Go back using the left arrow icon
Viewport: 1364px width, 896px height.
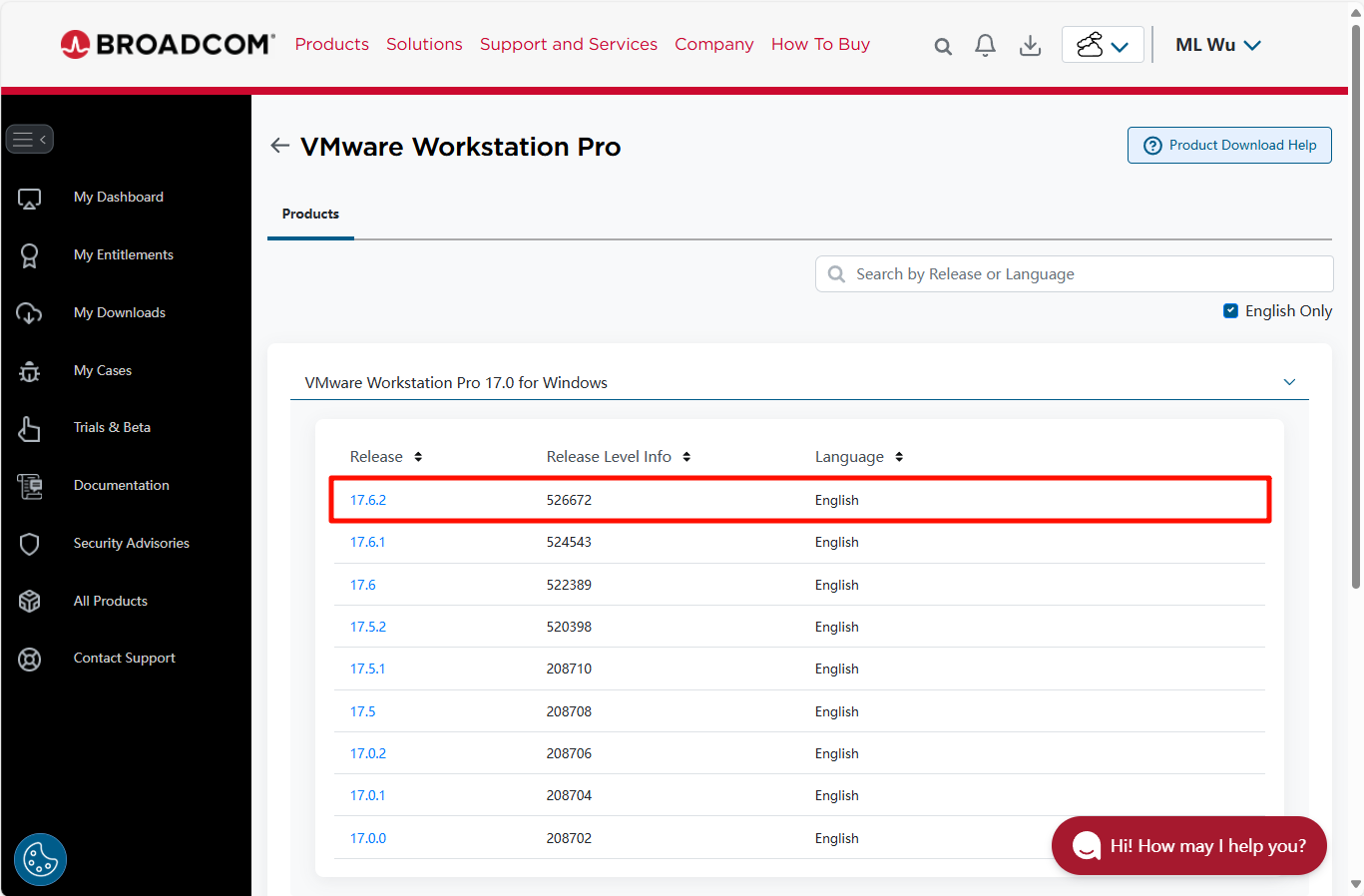(x=279, y=146)
